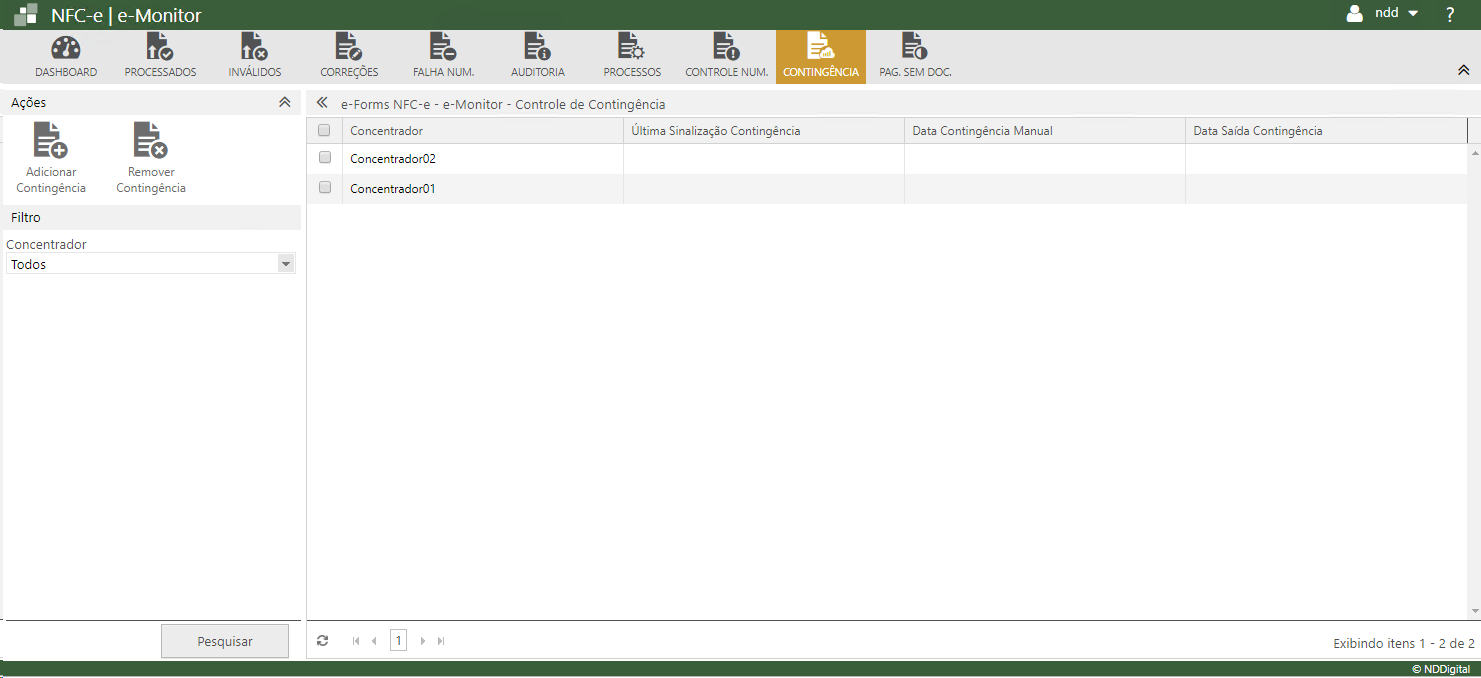
Task: Open the Concentrador filter dropdown
Action: [x=286, y=264]
